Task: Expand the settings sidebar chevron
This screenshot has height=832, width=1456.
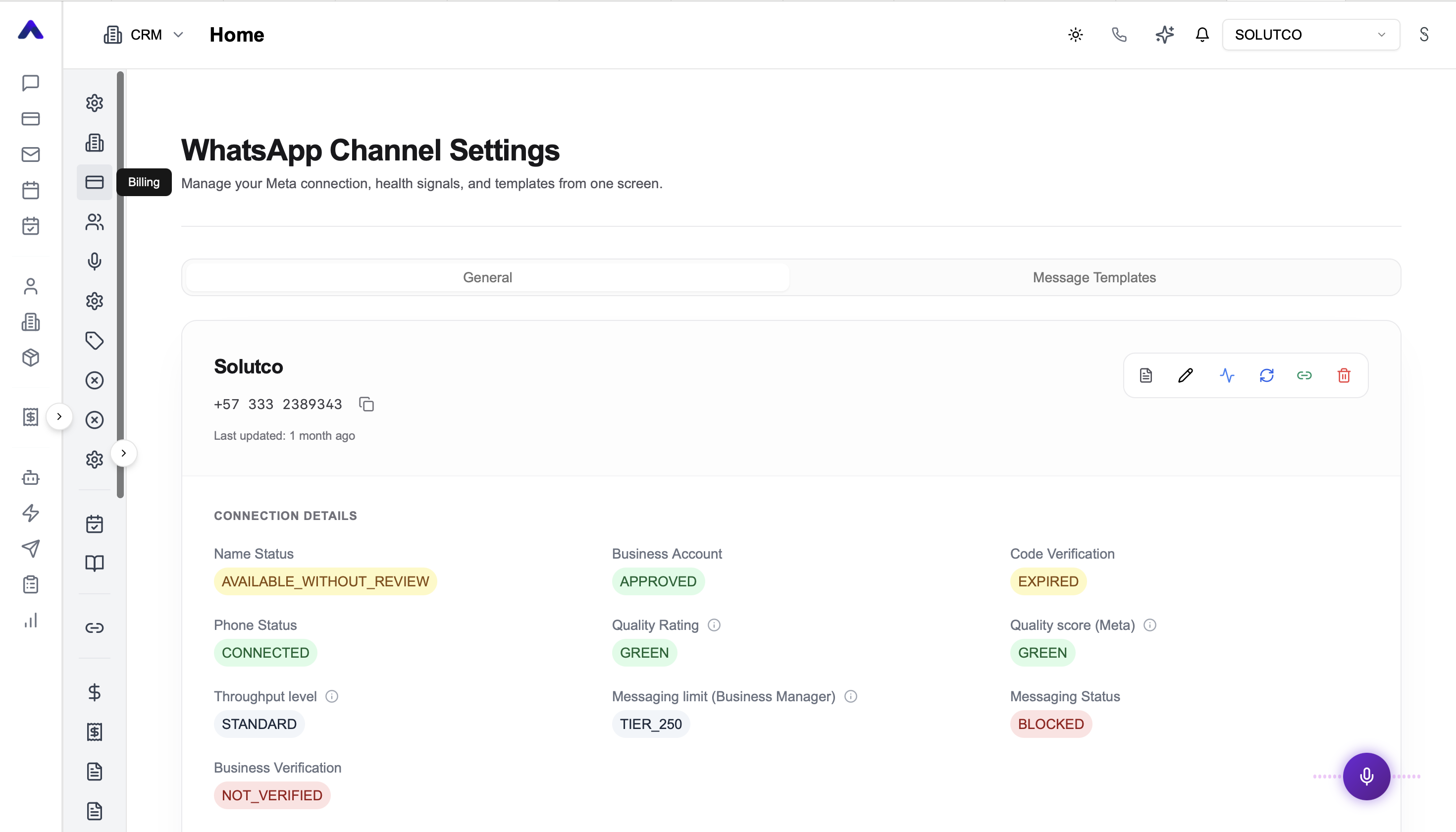Action: [123, 453]
